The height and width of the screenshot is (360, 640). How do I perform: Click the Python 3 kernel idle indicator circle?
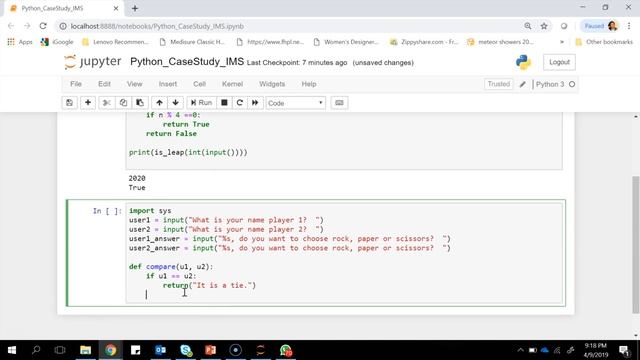[572, 84]
